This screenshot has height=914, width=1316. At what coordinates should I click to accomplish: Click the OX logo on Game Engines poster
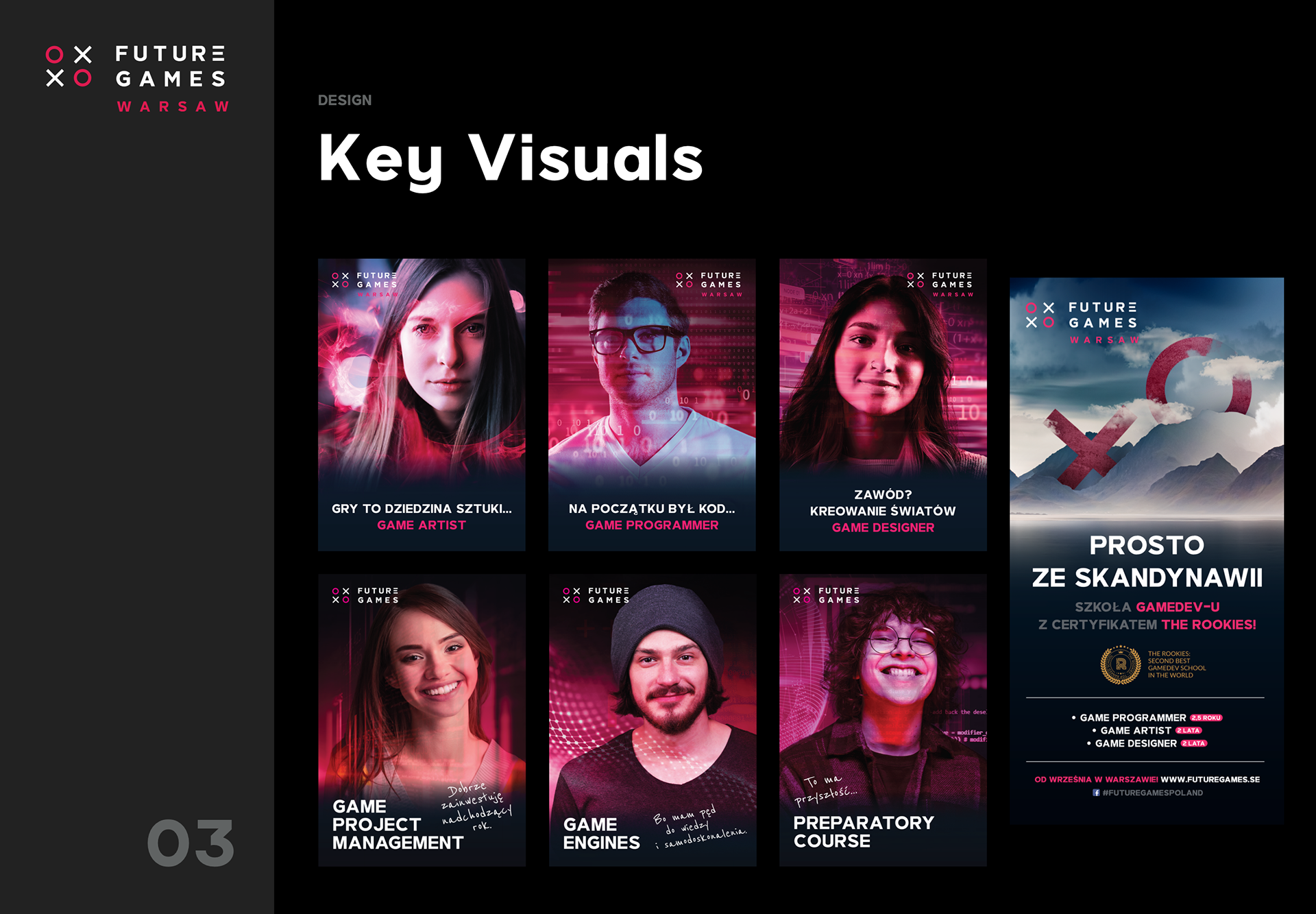[x=572, y=595]
